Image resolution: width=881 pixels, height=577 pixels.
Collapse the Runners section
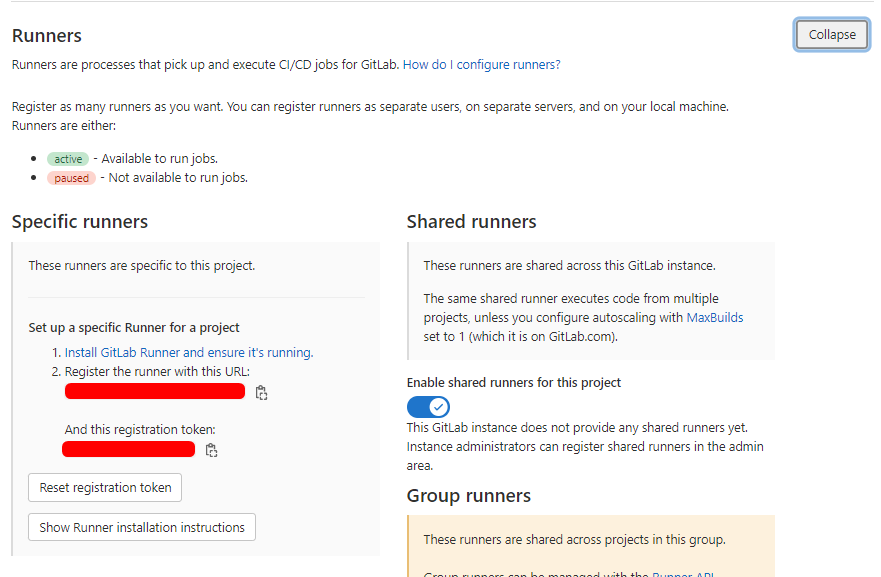(832, 34)
